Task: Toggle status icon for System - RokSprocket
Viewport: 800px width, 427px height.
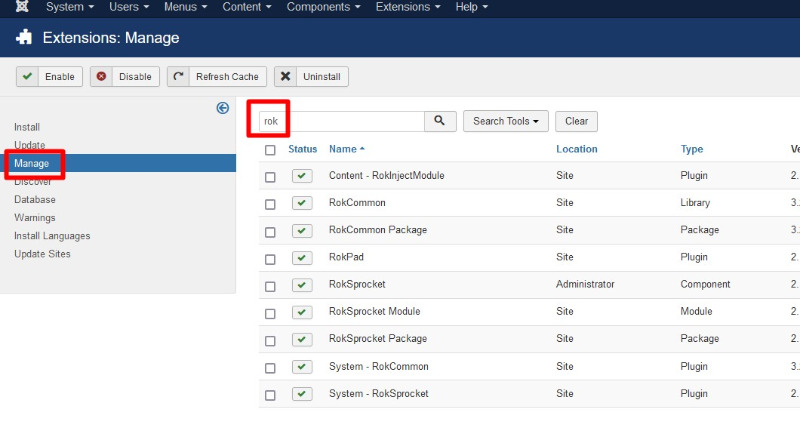Action: [302, 394]
